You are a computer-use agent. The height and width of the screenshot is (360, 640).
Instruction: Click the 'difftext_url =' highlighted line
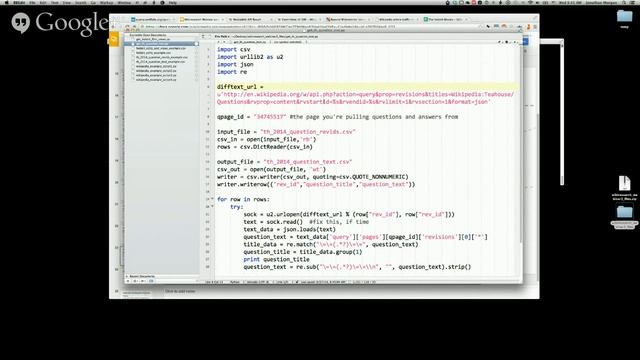tap(240, 87)
